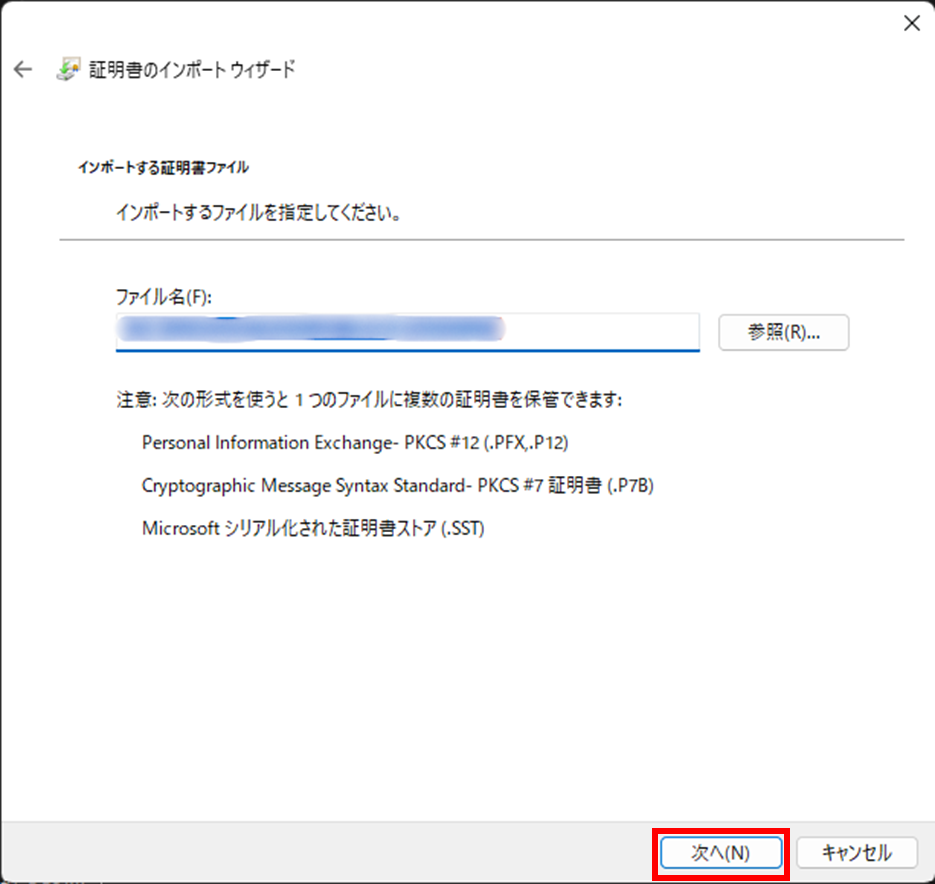Click the 証明書のインポート ウィザード title text
This screenshot has width=935, height=884.
point(191,70)
